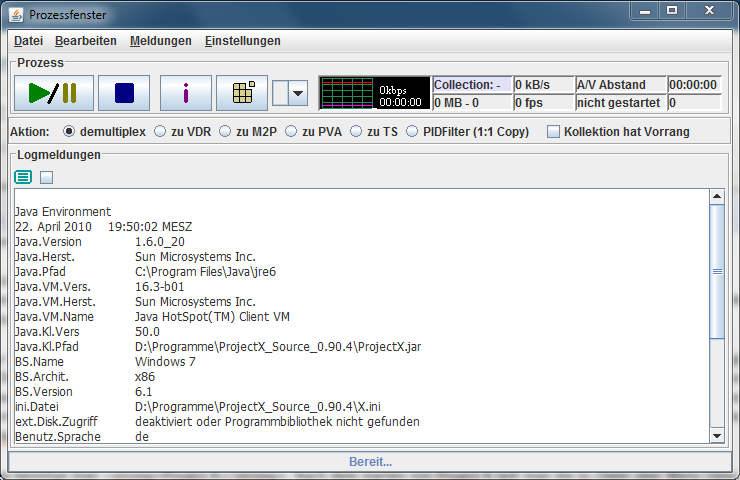This screenshot has width=740, height=480.
Task: Click the Java.Pfad jre6 log line
Action: tap(145, 271)
